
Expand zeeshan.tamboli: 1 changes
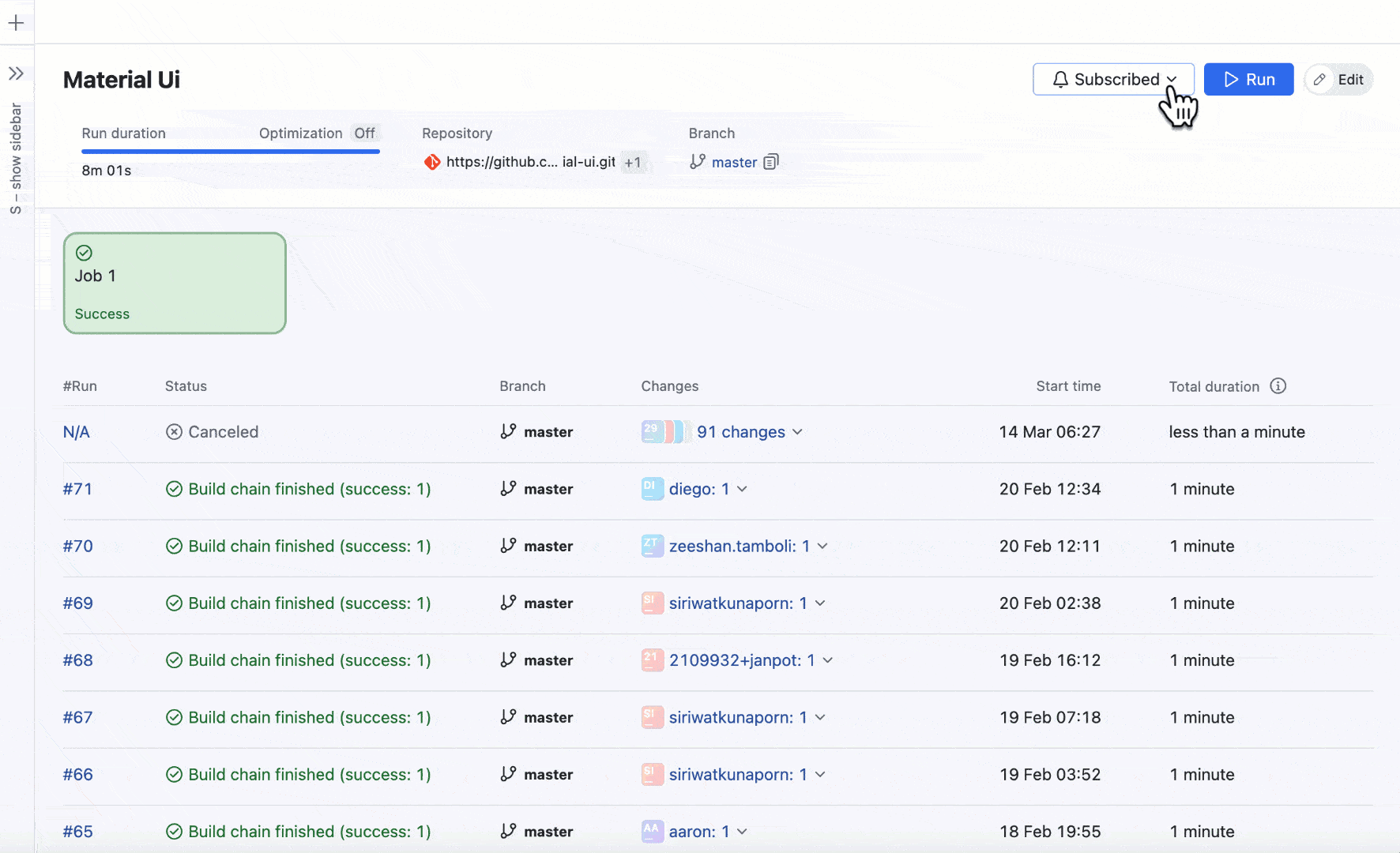(x=822, y=546)
